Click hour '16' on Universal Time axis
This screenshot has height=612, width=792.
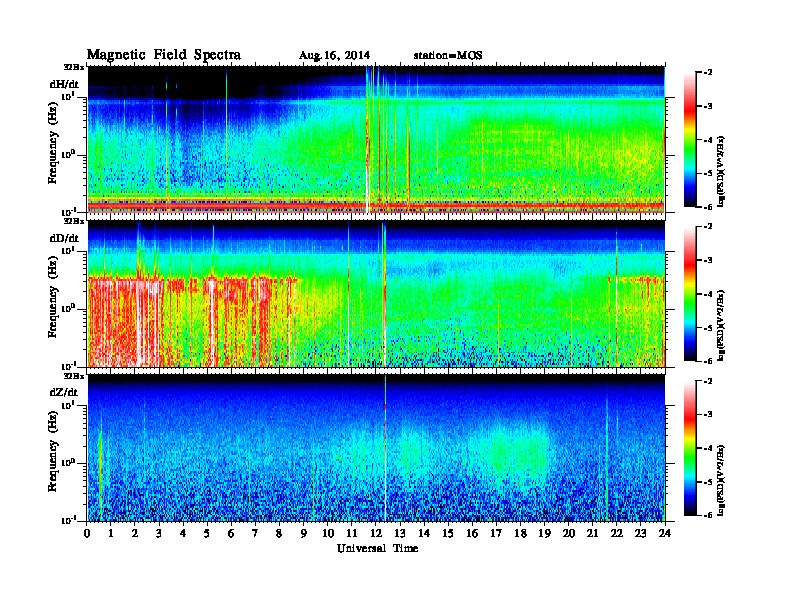tap(472, 533)
